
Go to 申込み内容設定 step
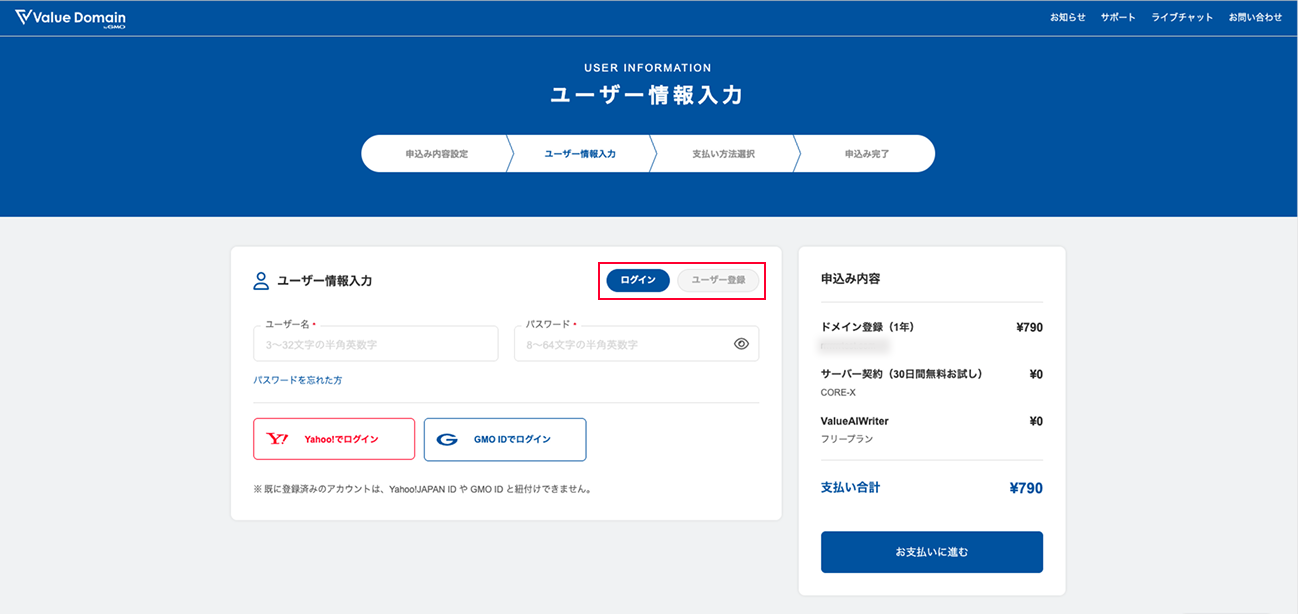coord(436,154)
